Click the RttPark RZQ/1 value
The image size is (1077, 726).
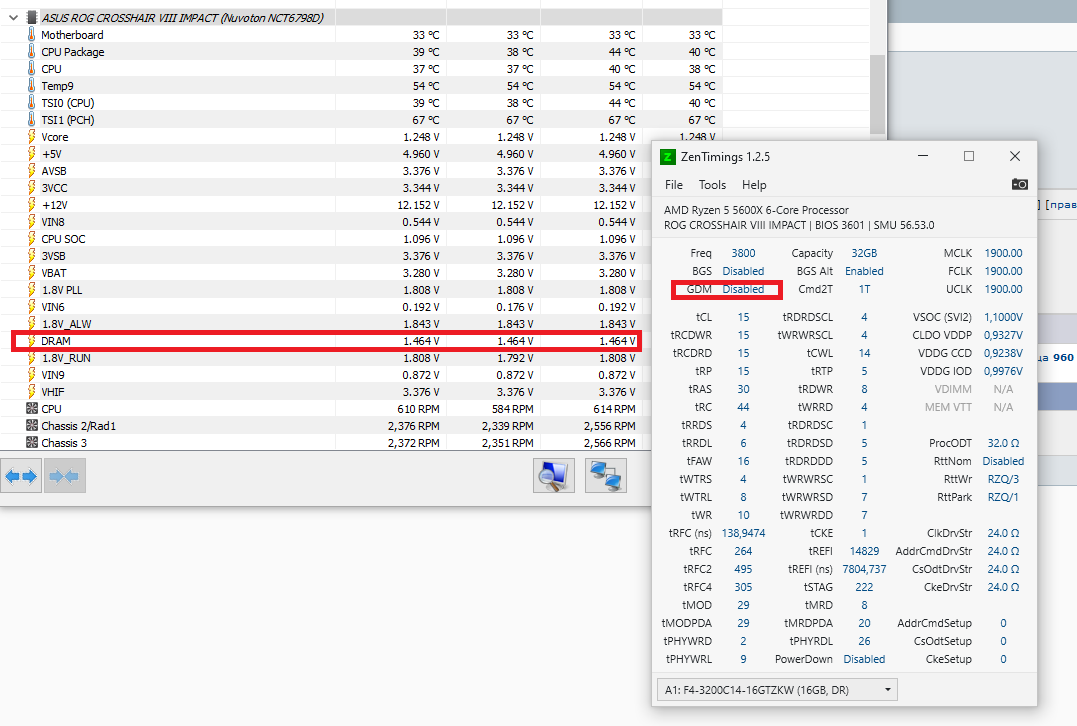[1004, 497]
